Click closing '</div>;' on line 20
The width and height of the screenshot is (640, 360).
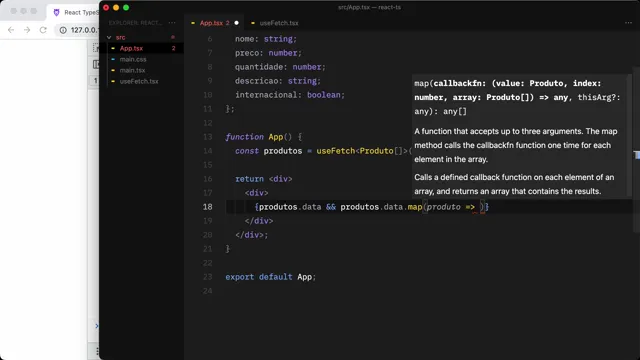251,235
